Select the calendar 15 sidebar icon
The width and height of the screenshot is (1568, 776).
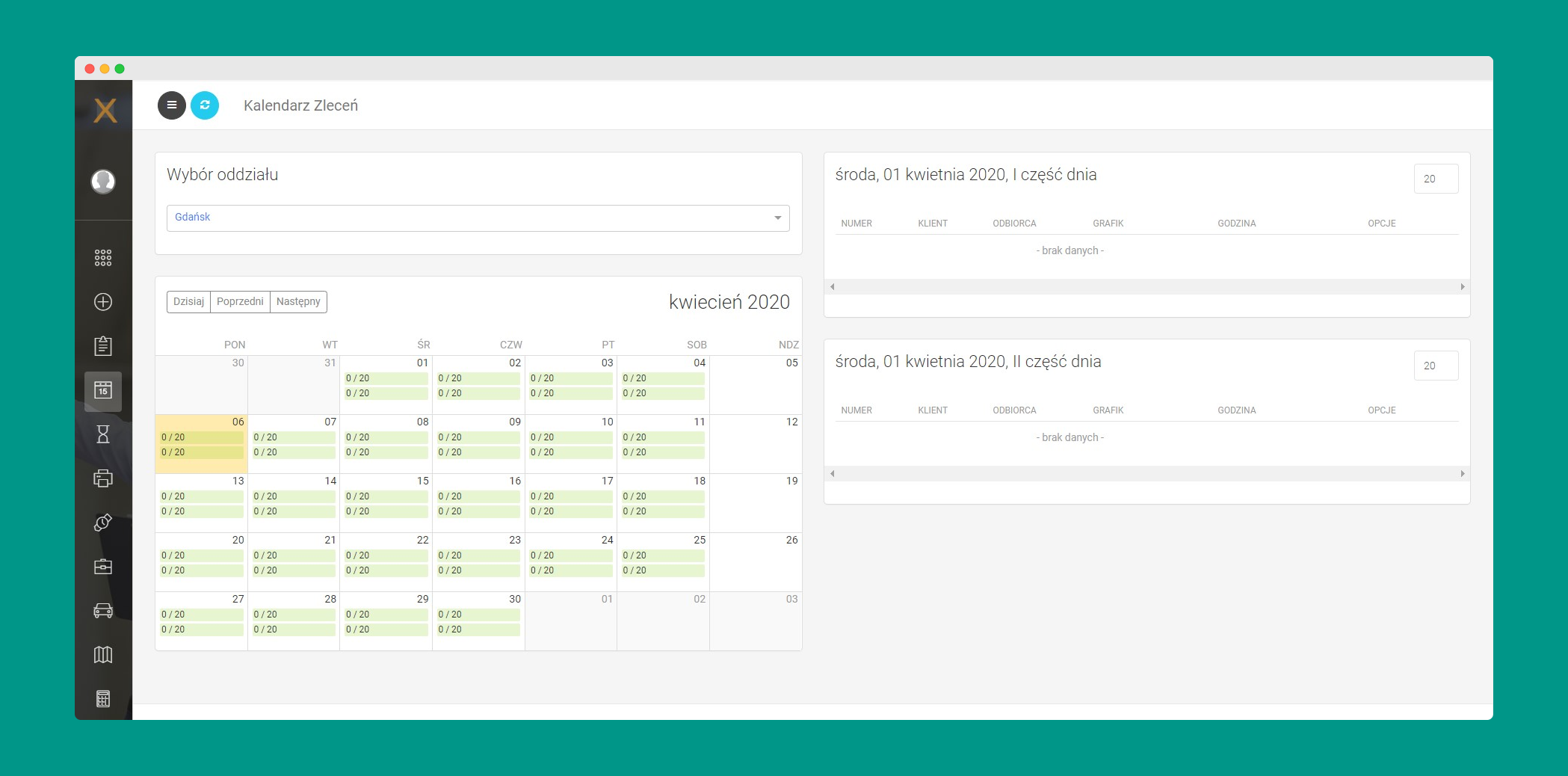103,390
